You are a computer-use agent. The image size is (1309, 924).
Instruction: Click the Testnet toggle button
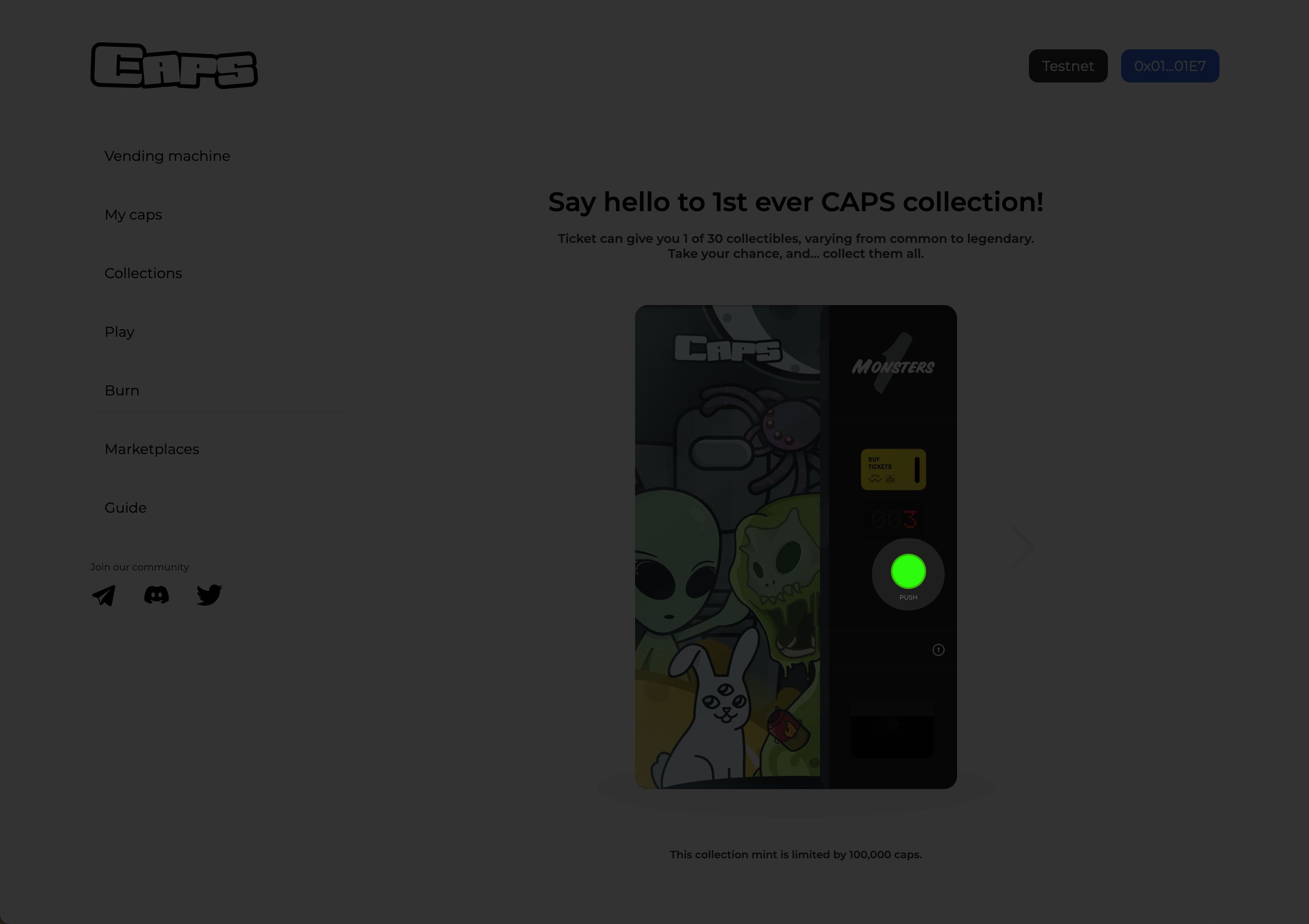[x=1068, y=65]
